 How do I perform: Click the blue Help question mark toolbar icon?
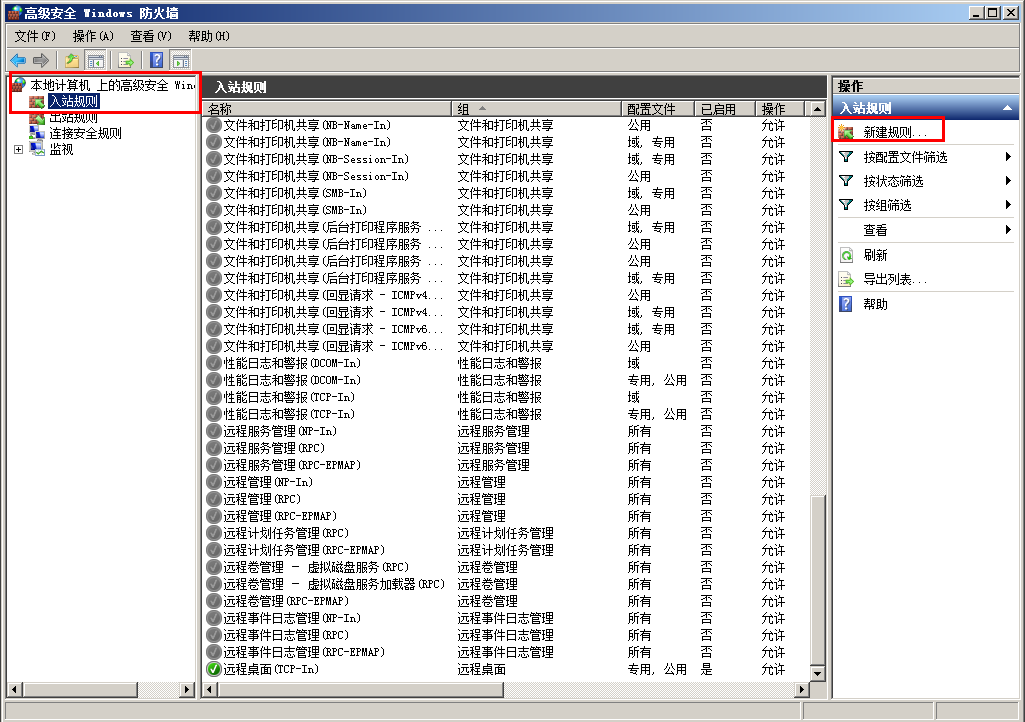tap(156, 60)
